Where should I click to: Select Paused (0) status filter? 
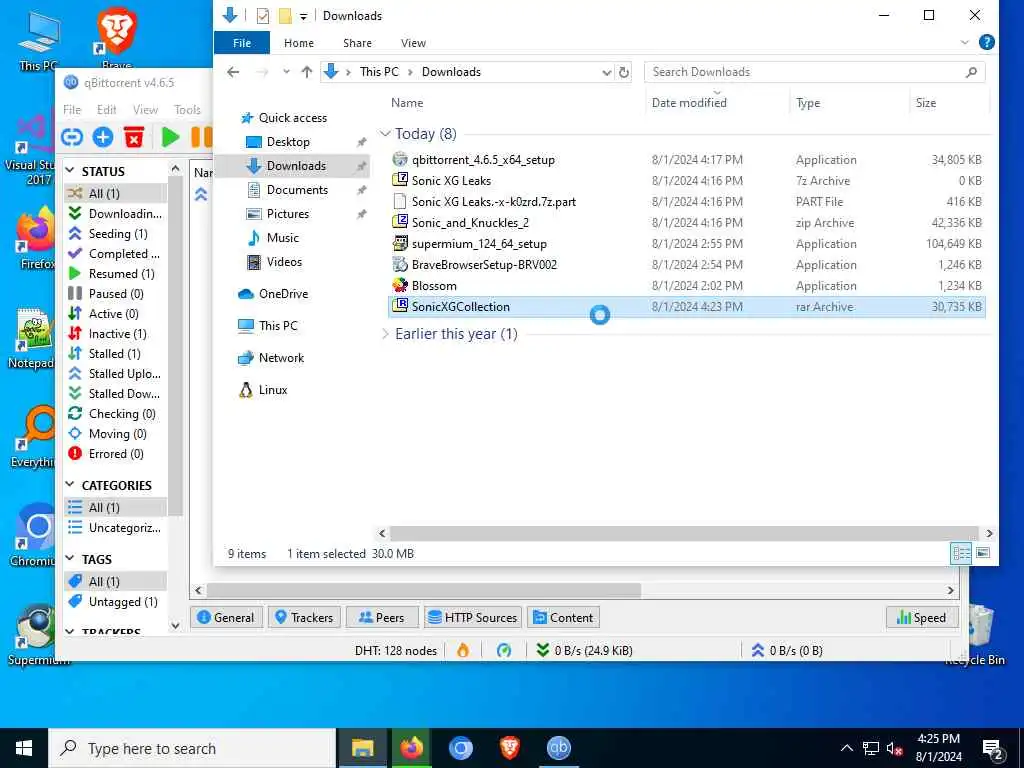click(x=116, y=294)
